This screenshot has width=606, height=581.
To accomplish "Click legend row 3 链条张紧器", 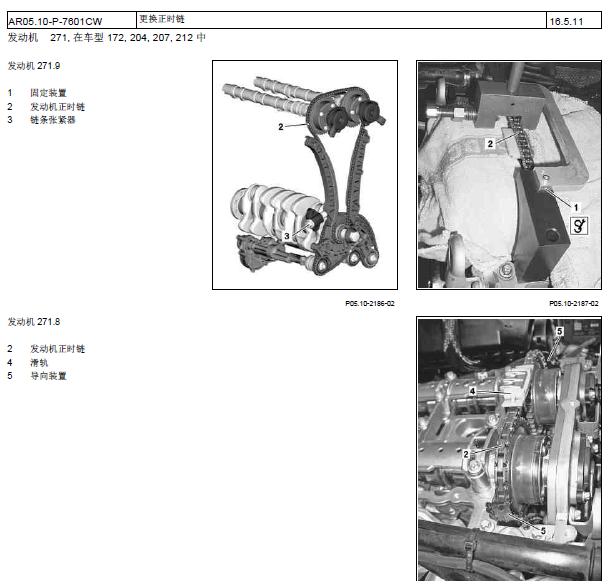I will pos(41,120).
